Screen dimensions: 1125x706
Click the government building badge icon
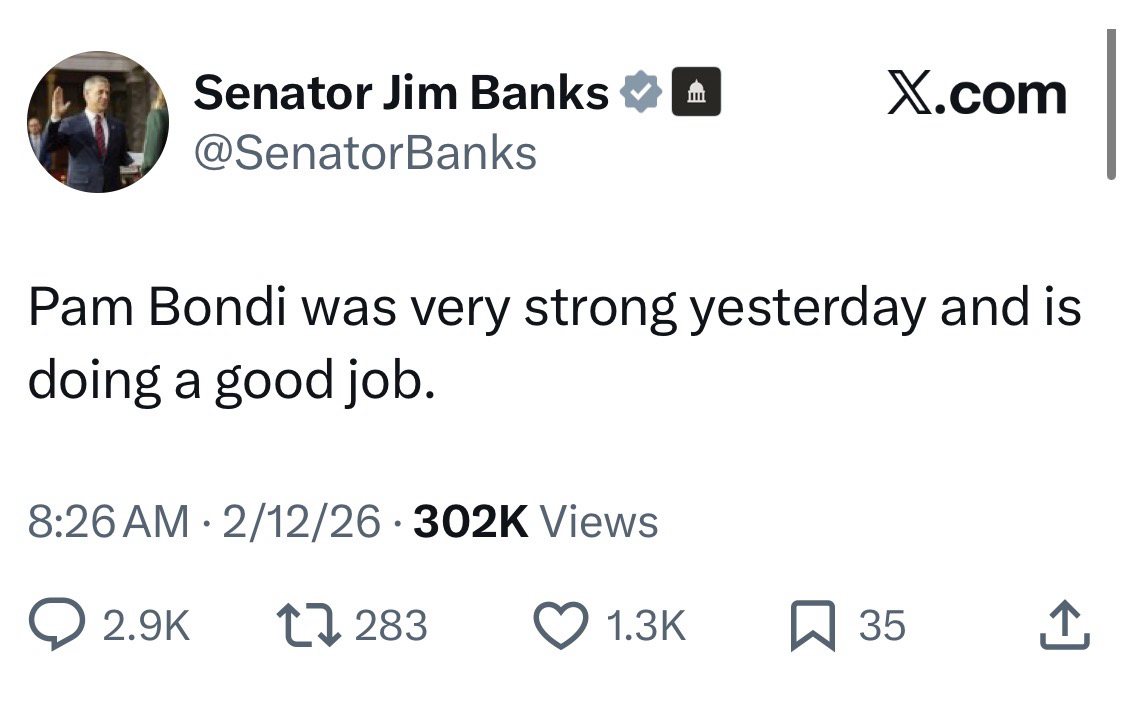pyautogui.click(x=697, y=95)
